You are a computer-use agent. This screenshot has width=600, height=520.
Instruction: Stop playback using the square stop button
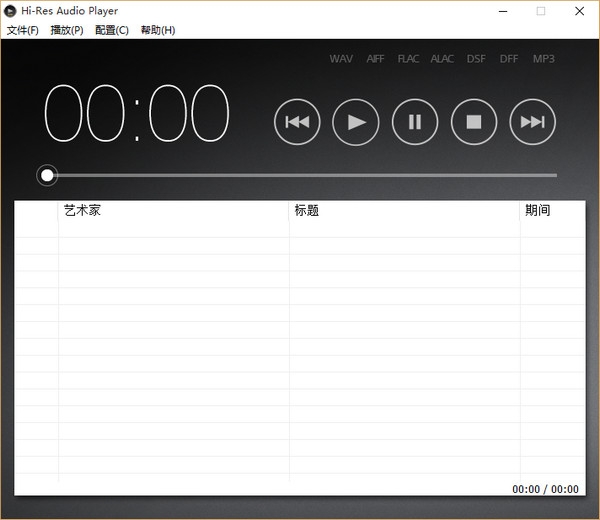[x=474, y=122]
